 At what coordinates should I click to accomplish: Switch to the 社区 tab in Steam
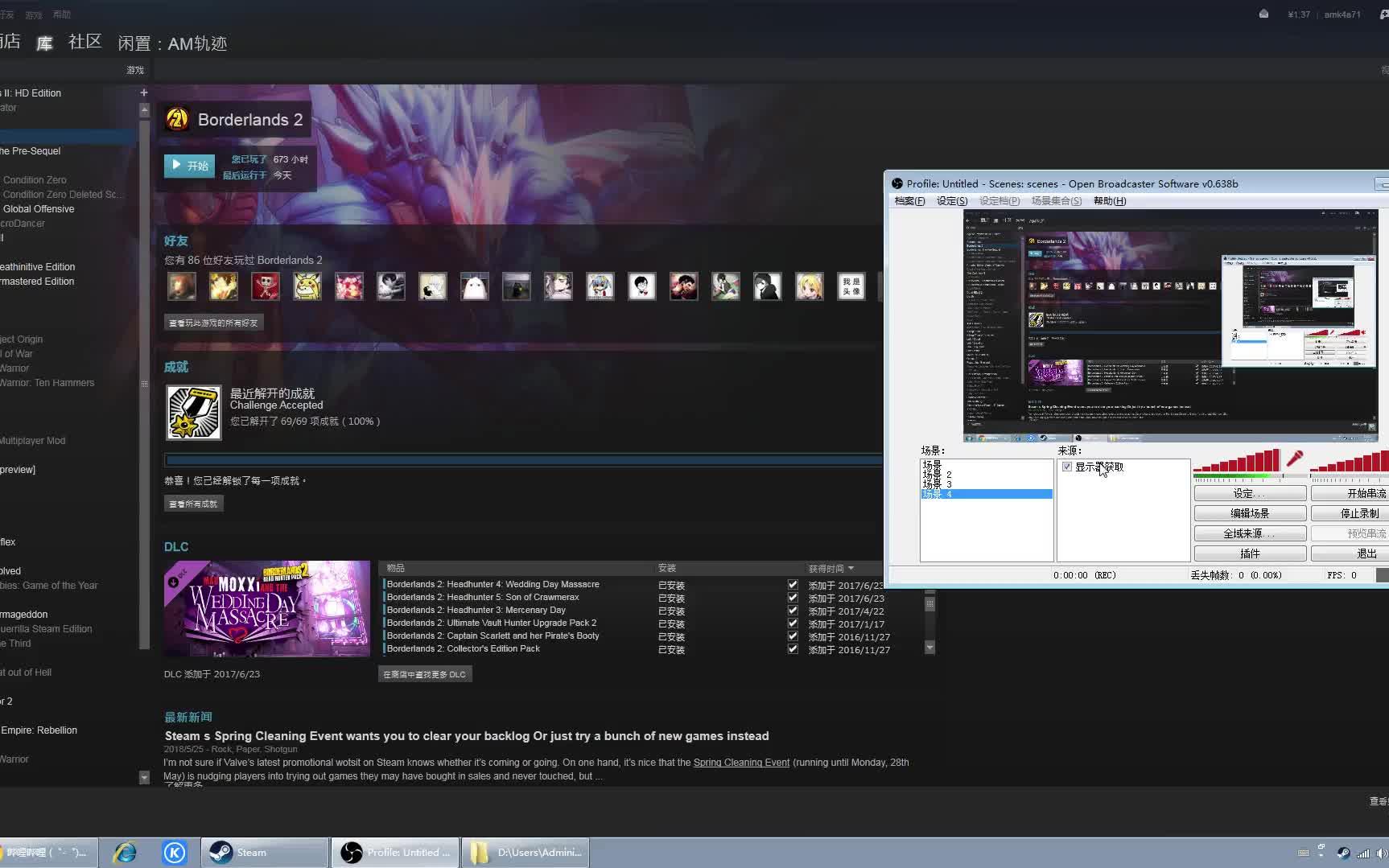click(85, 42)
